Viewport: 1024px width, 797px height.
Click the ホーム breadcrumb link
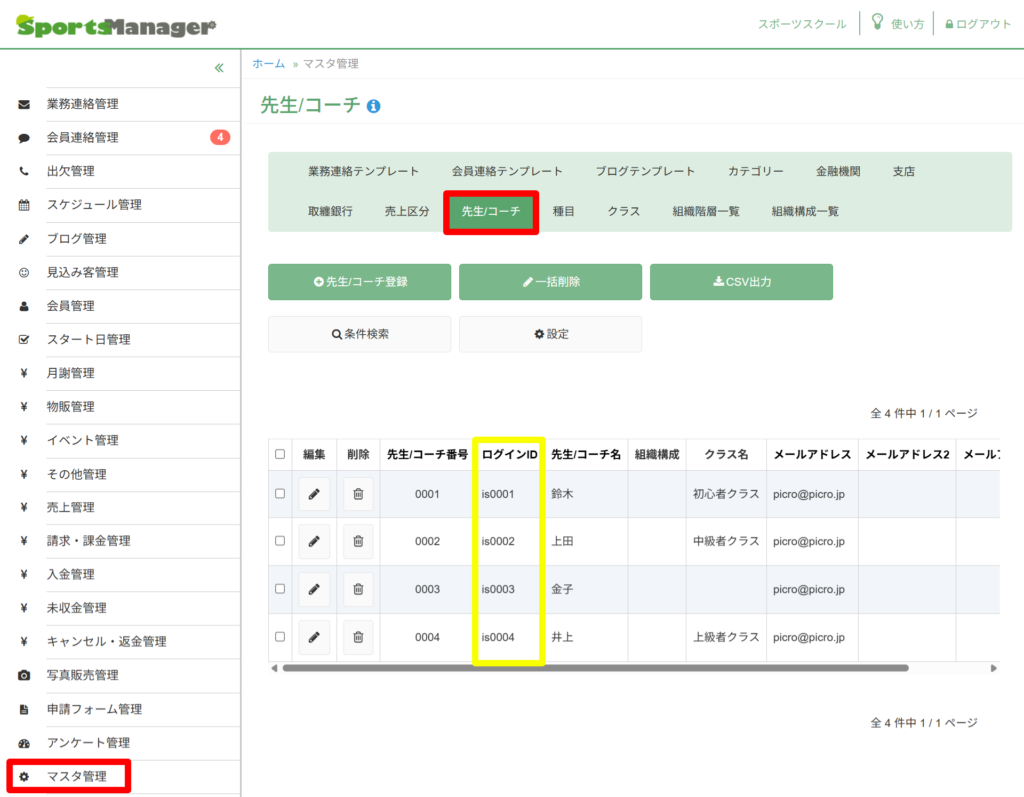coord(268,64)
